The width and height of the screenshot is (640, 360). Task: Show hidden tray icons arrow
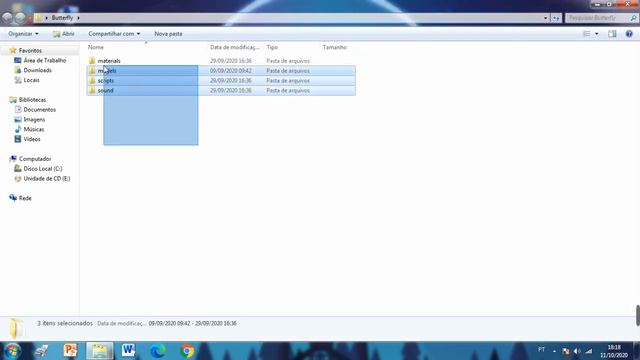pyautogui.click(x=554, y=351)
